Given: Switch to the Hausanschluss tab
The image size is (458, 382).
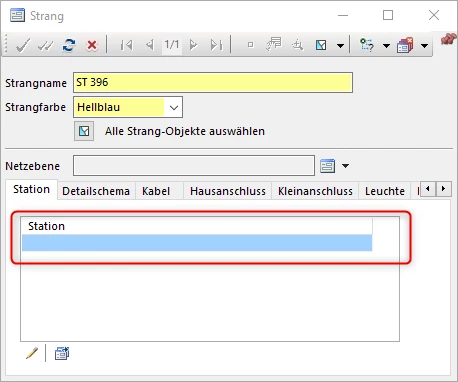Looking at the screenshot, I should click(x=228, y=191).
